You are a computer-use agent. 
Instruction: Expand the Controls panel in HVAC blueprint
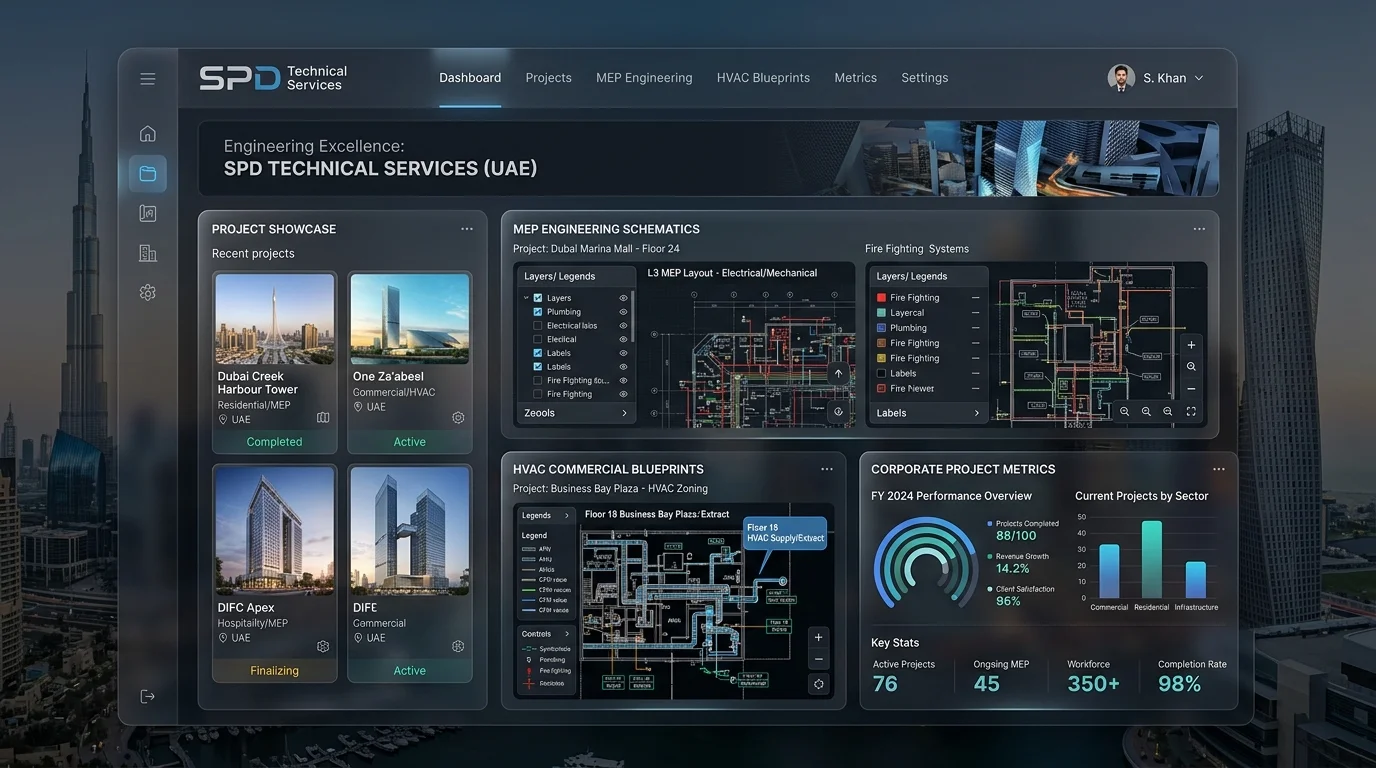[x=546, y=634]
